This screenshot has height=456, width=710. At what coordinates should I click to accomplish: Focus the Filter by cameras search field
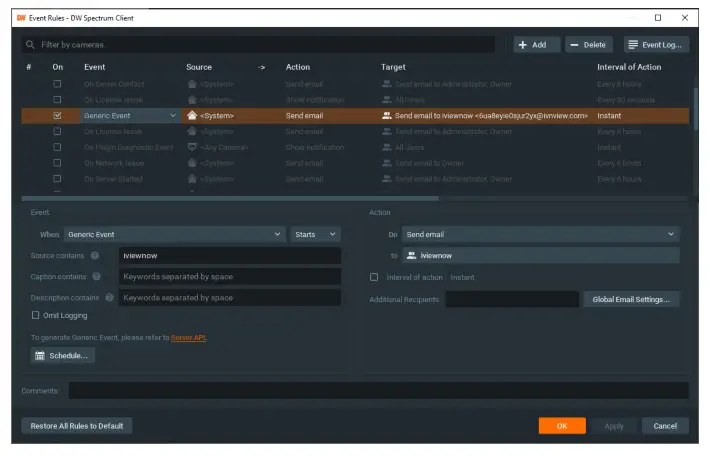[258, 45]
